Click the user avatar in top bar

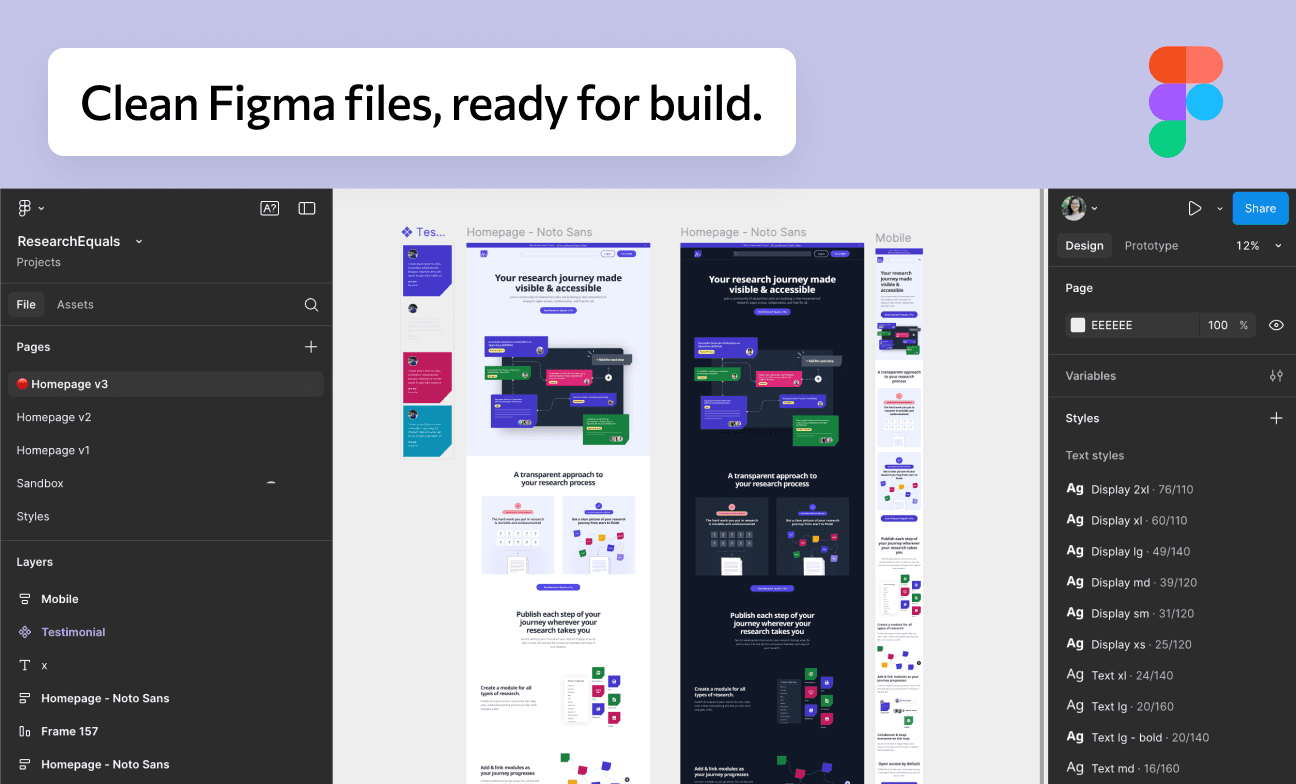[1073, 208]
